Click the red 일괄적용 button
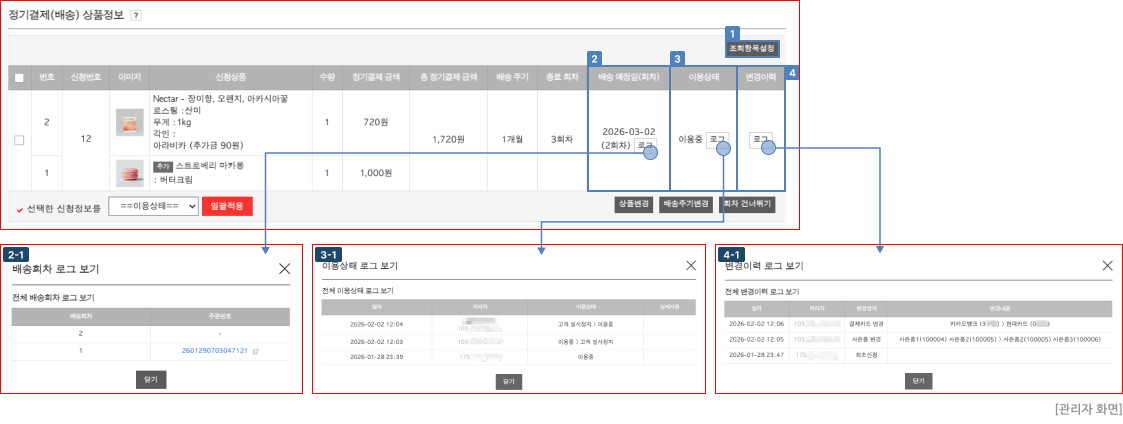 click(x=227, y=206)
